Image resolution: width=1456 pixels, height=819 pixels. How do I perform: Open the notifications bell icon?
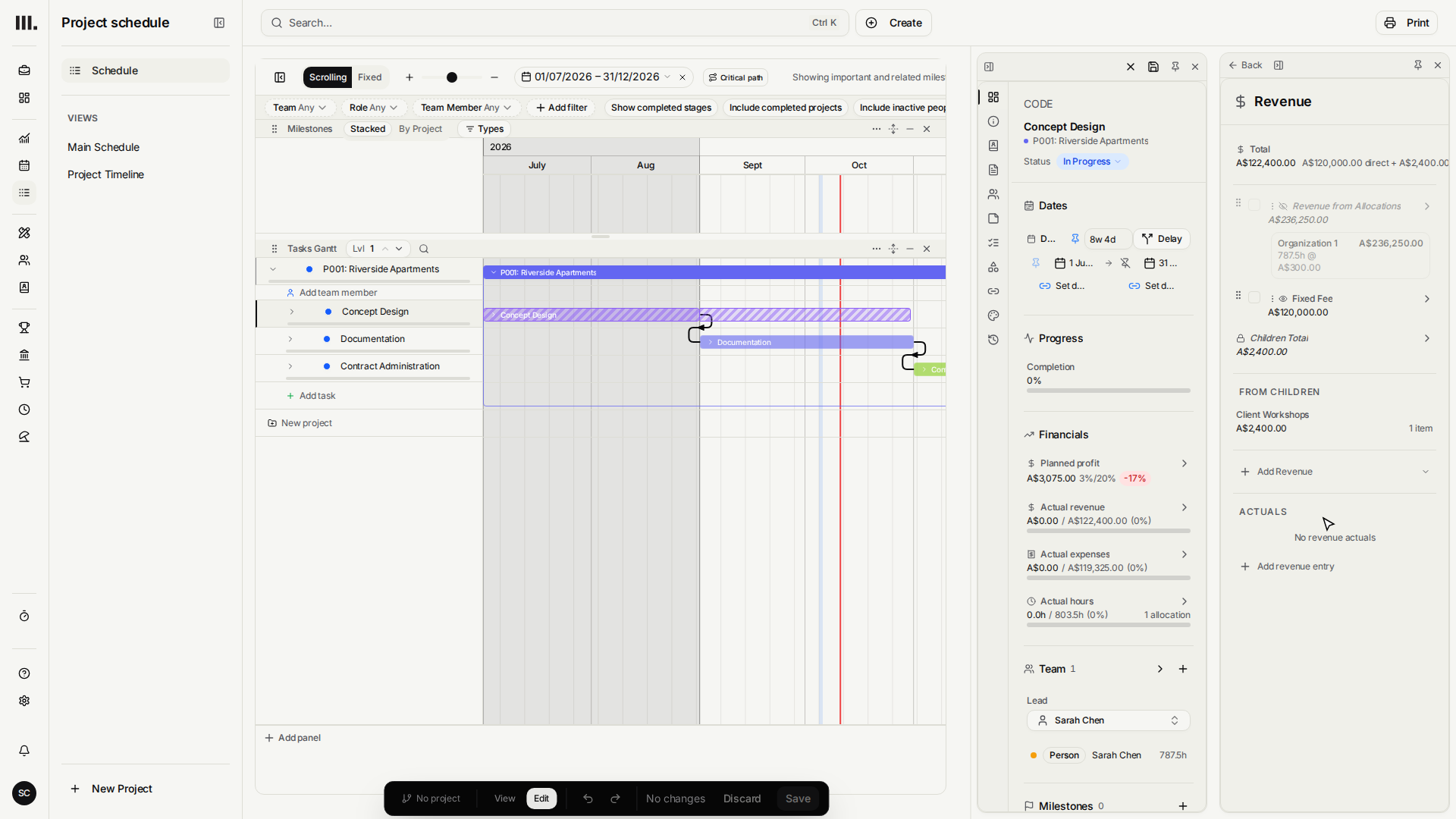click(x=24, y=751)
